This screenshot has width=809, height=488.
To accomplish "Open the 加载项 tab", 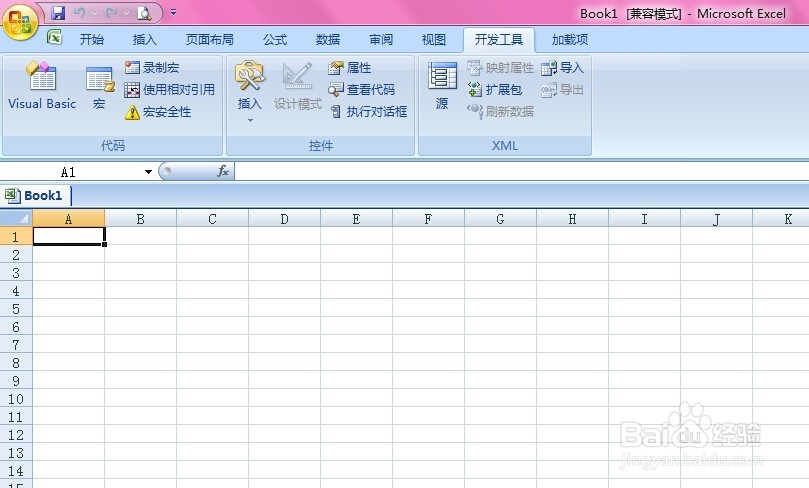I will [570, 40].
